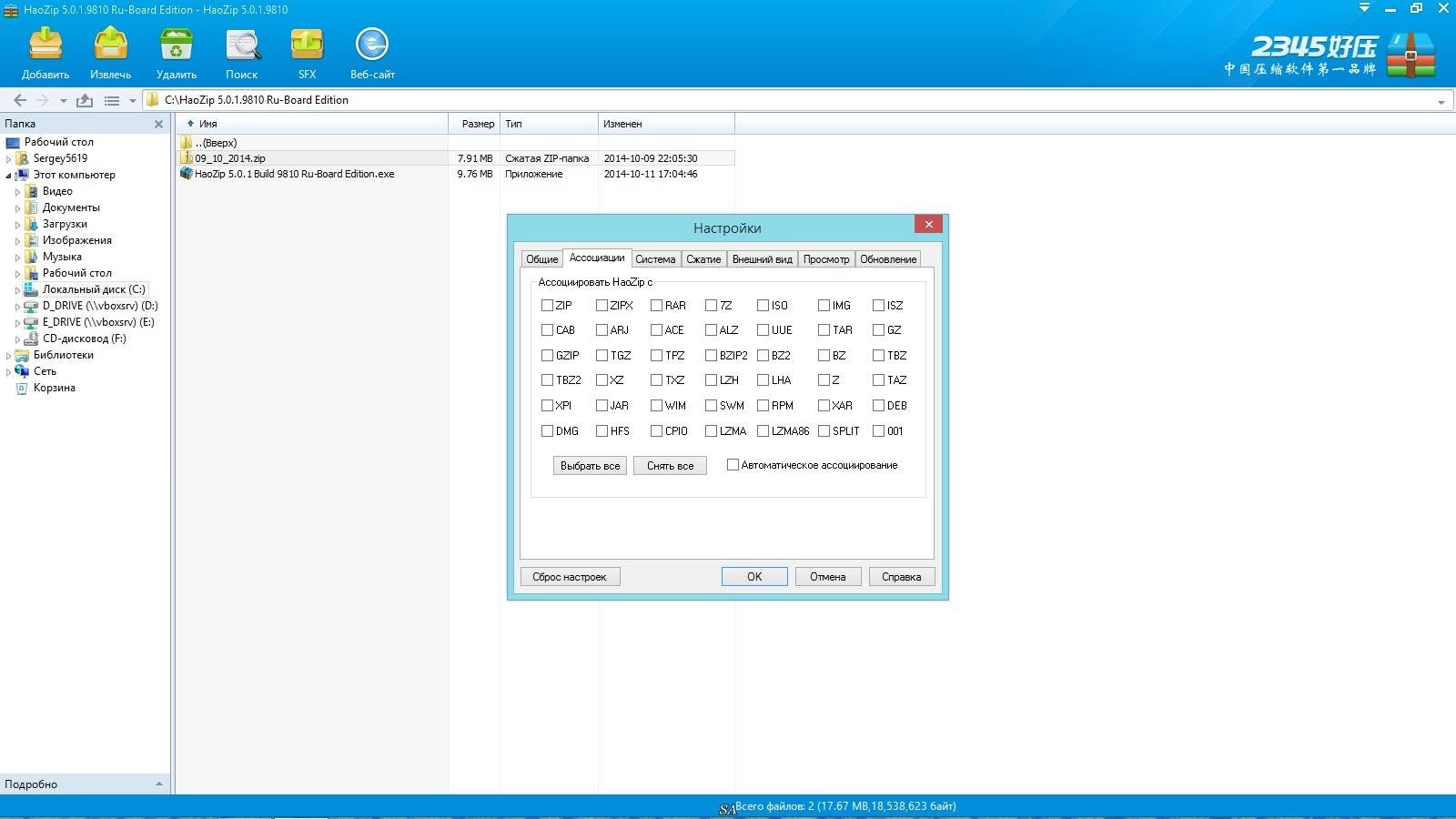This screenshot has width=1456, height=819.
Task: Toggle the TAR association checkbox
Action: coord(824,330)
